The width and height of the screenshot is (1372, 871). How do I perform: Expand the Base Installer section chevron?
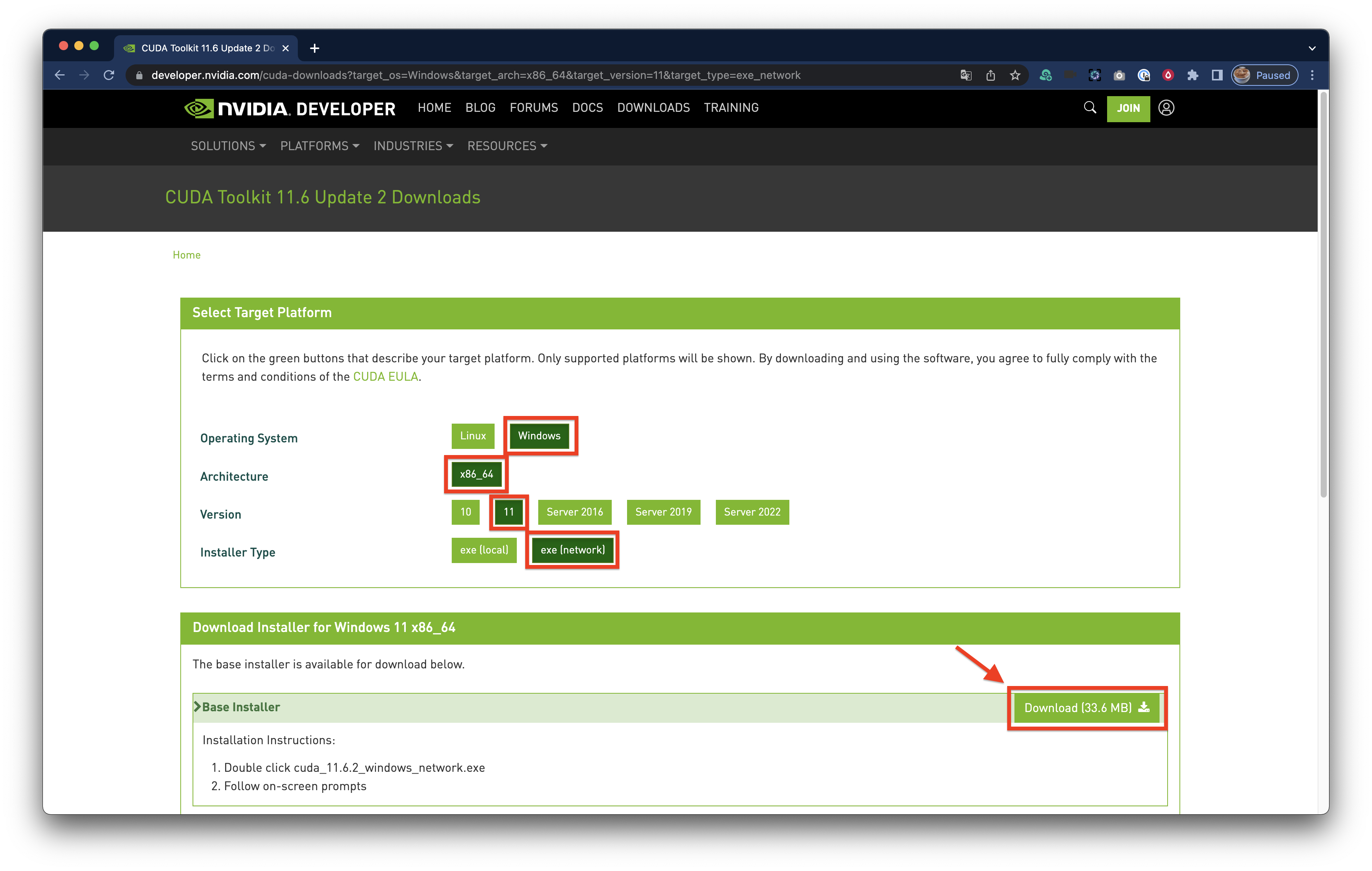click(x=198, y=707)
